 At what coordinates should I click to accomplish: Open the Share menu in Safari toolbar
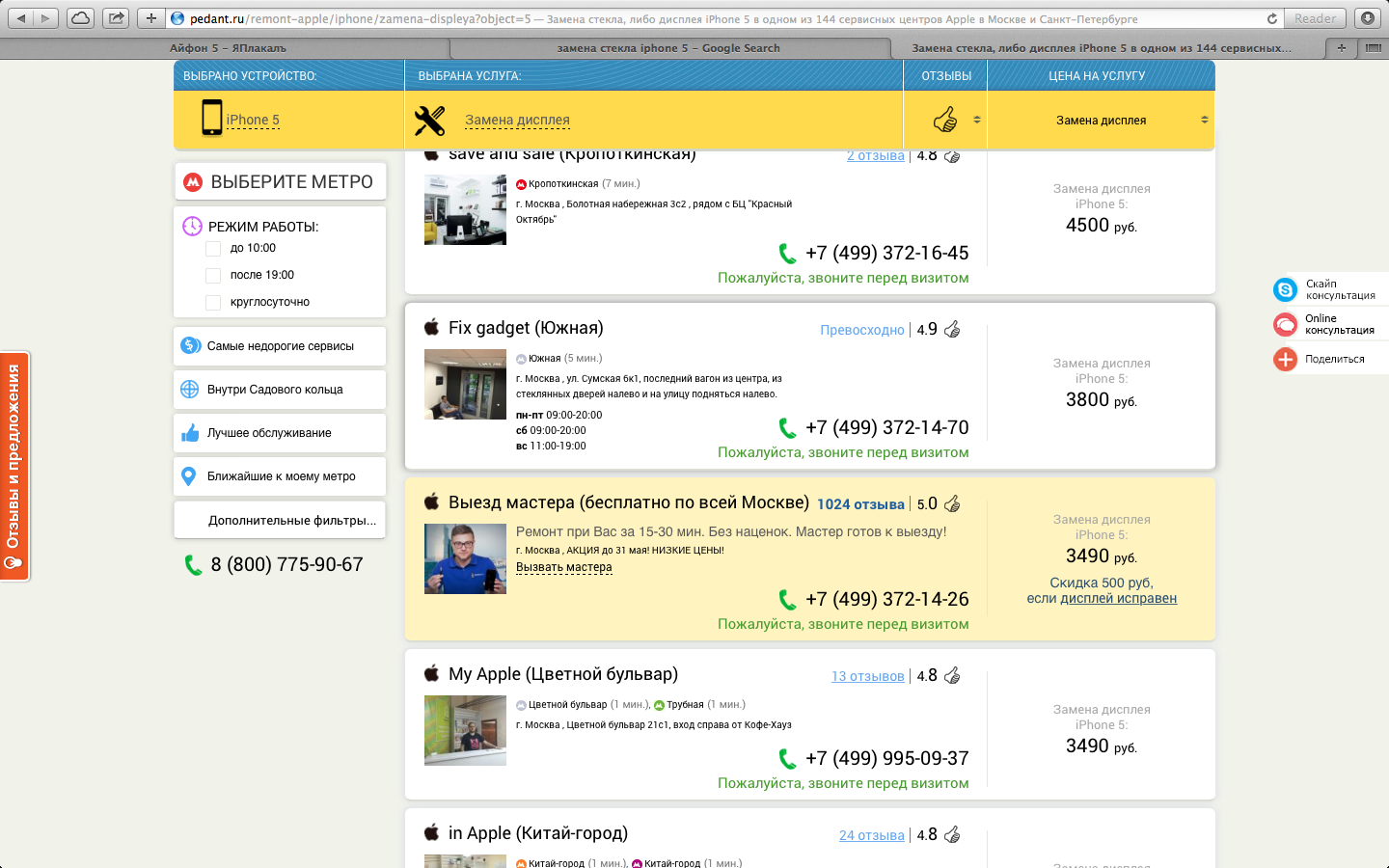coord(116,18)
